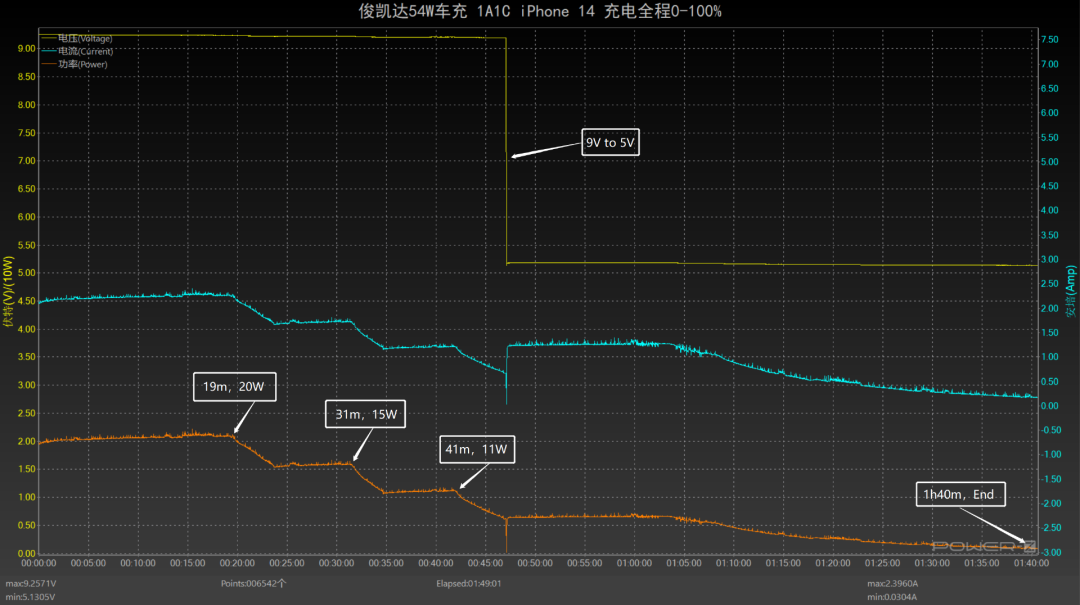Click the 7.50 tick on the Amp axis
This screenshot has width=1080, height=605.
click(x=1050, y=39)
